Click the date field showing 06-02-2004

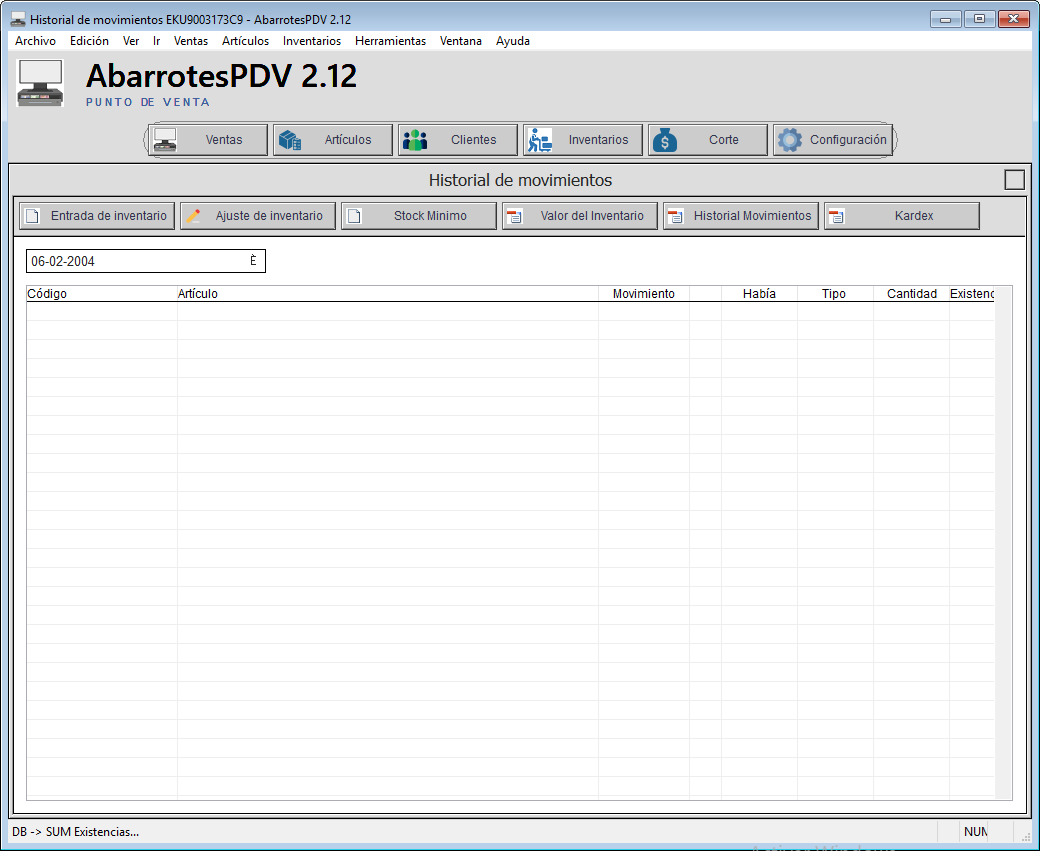[146, 261]
